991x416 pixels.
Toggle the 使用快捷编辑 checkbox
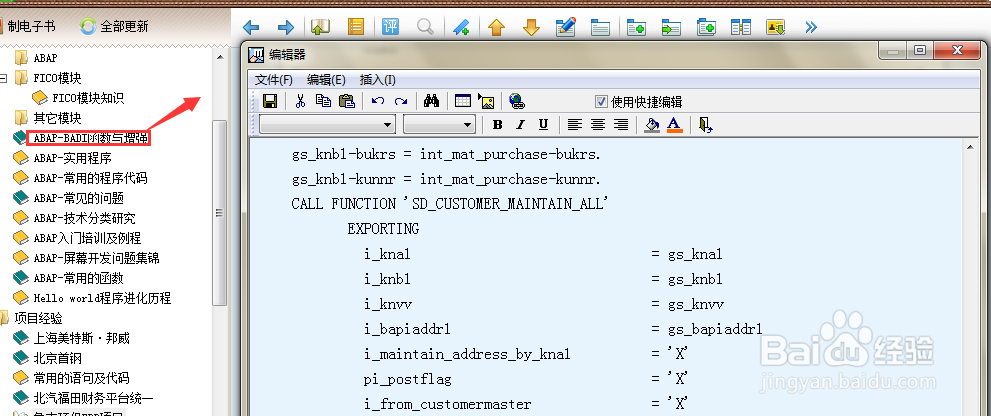(600, 102)
